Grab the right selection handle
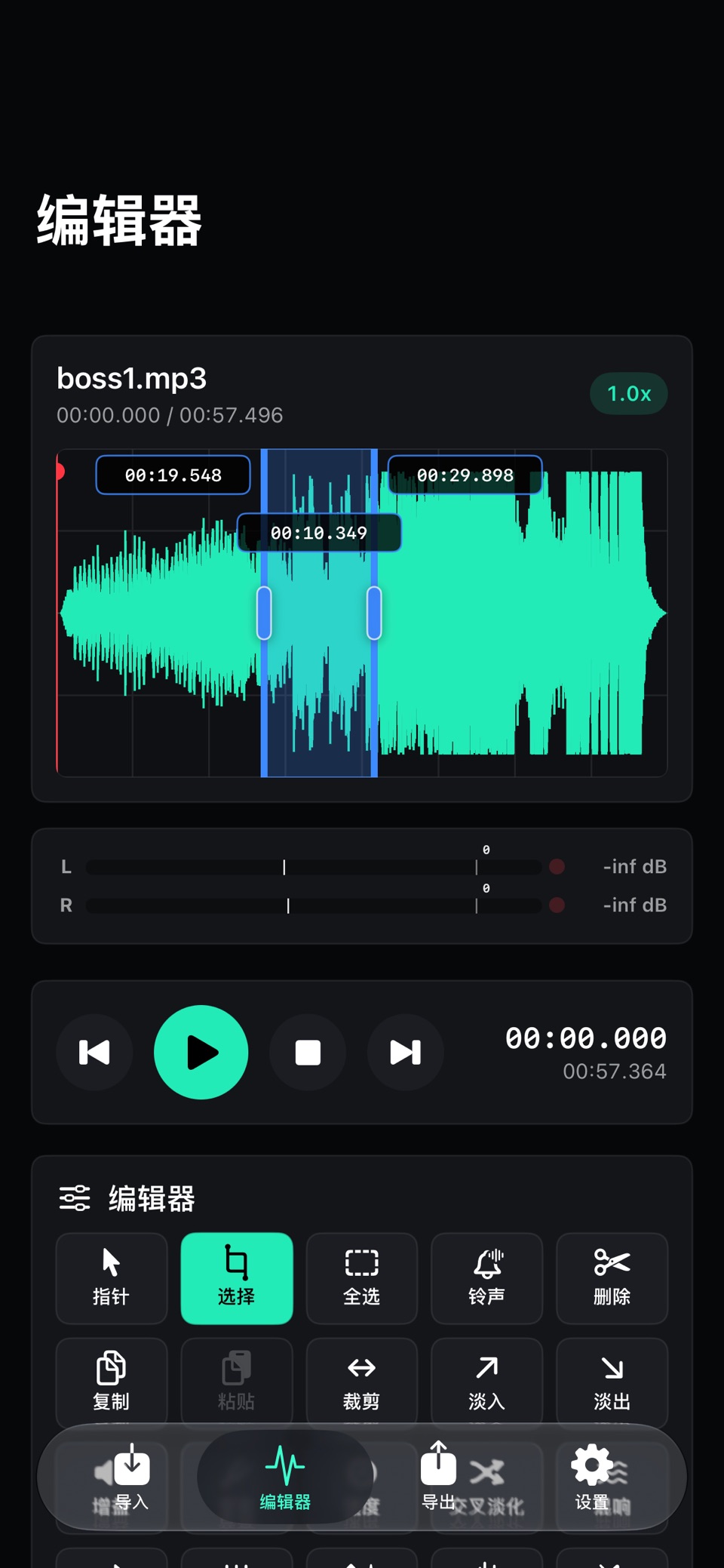Image resolution: width=724 pixels, height=1568 pixels. (374, 613)
